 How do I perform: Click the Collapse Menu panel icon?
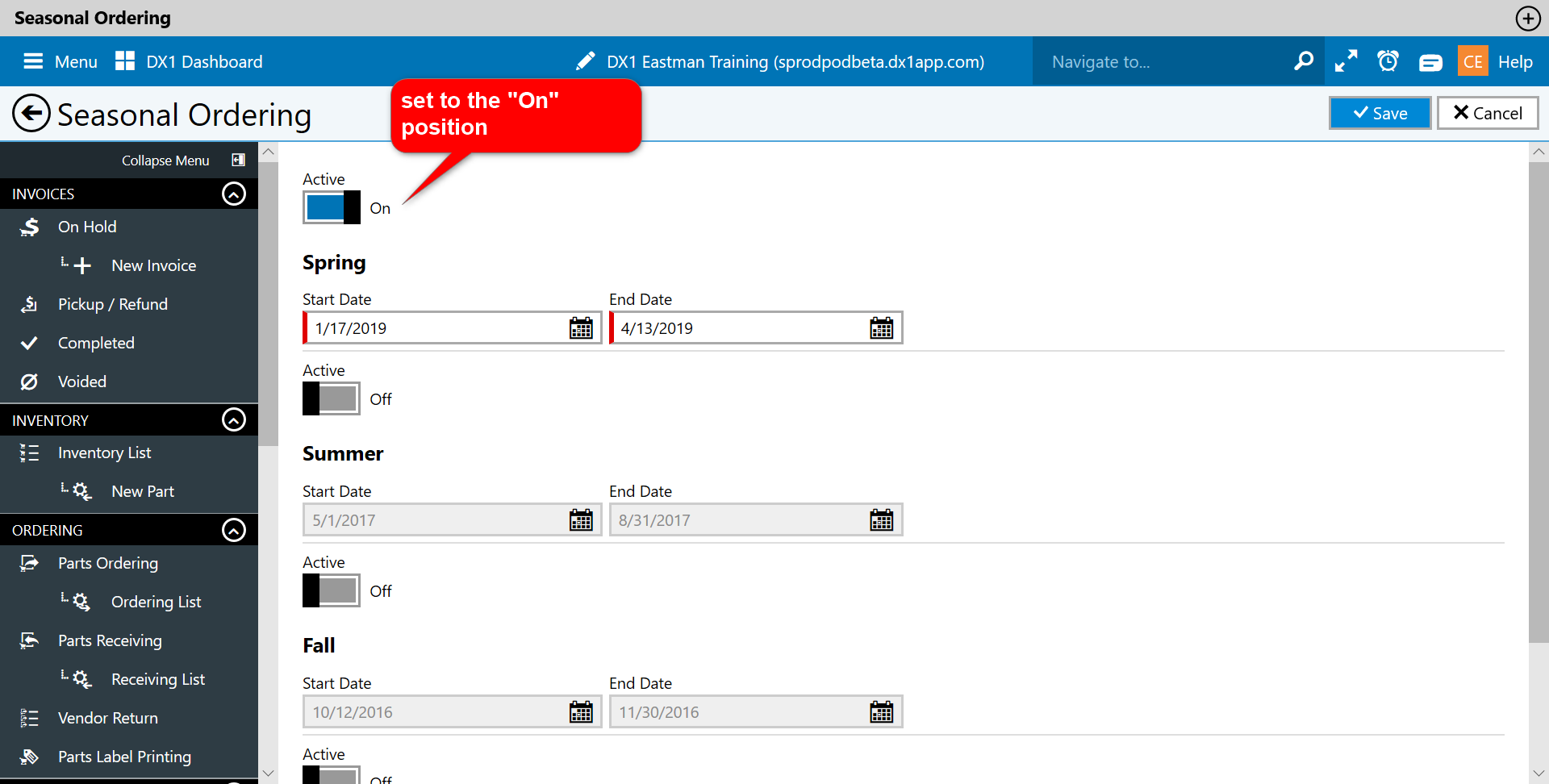(x=238, y=160)
